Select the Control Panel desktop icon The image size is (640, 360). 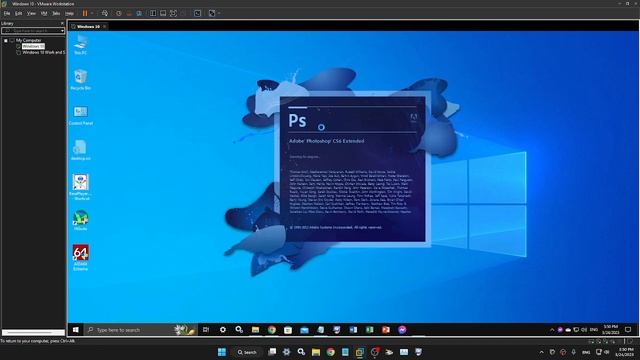pyautogui.click(x=80, y=115)
